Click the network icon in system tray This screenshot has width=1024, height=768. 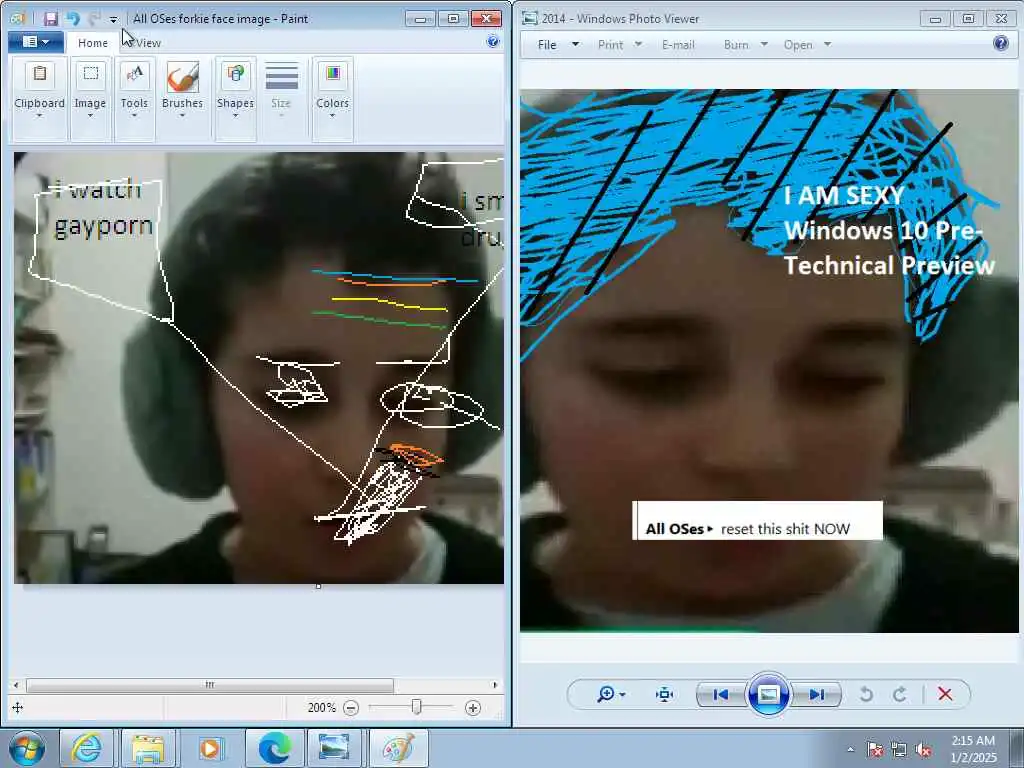click(x=899, y=750)
